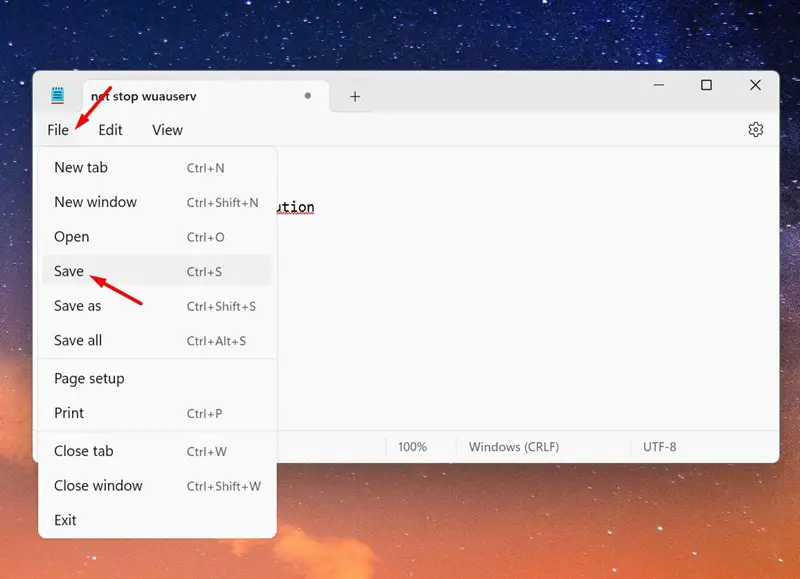Click Save in File menu
Viewport: 800px width, 579px height.
(157, 271)
